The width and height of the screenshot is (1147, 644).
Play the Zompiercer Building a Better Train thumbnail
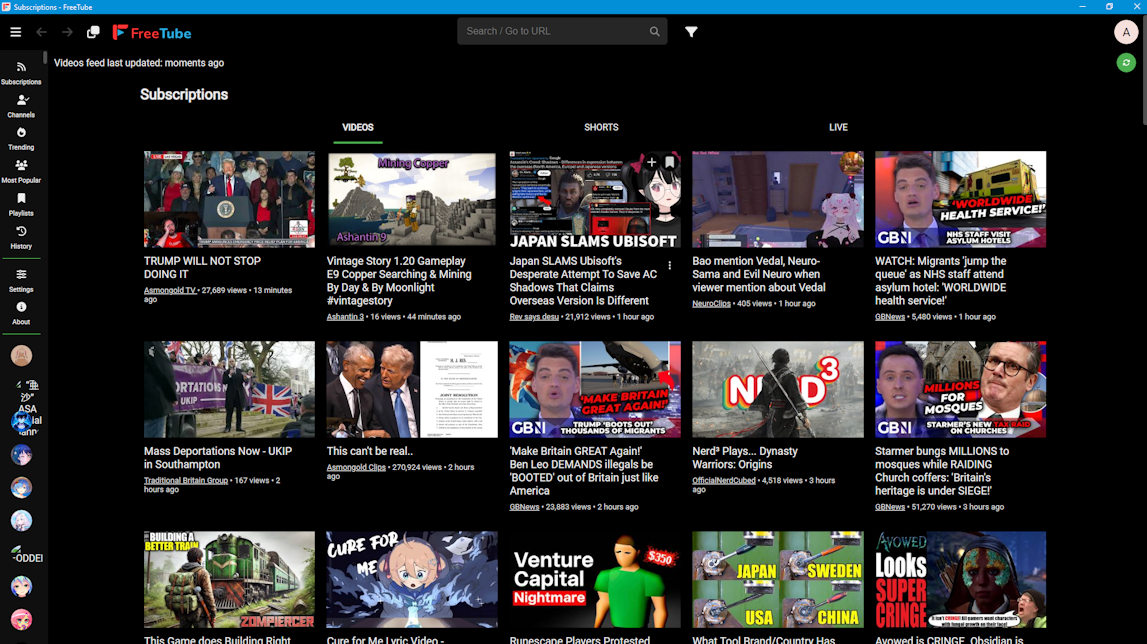(x=230, y=580)
